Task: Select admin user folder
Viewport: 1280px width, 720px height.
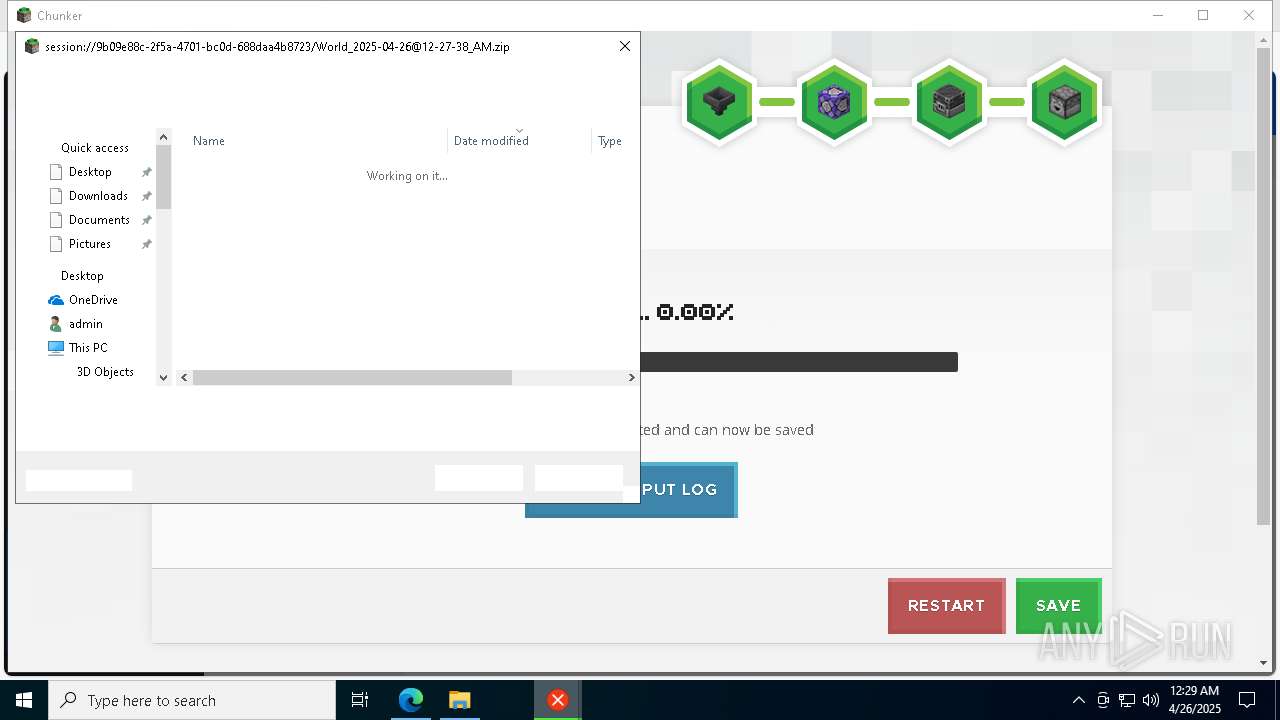Action: (x=86, y=324)
